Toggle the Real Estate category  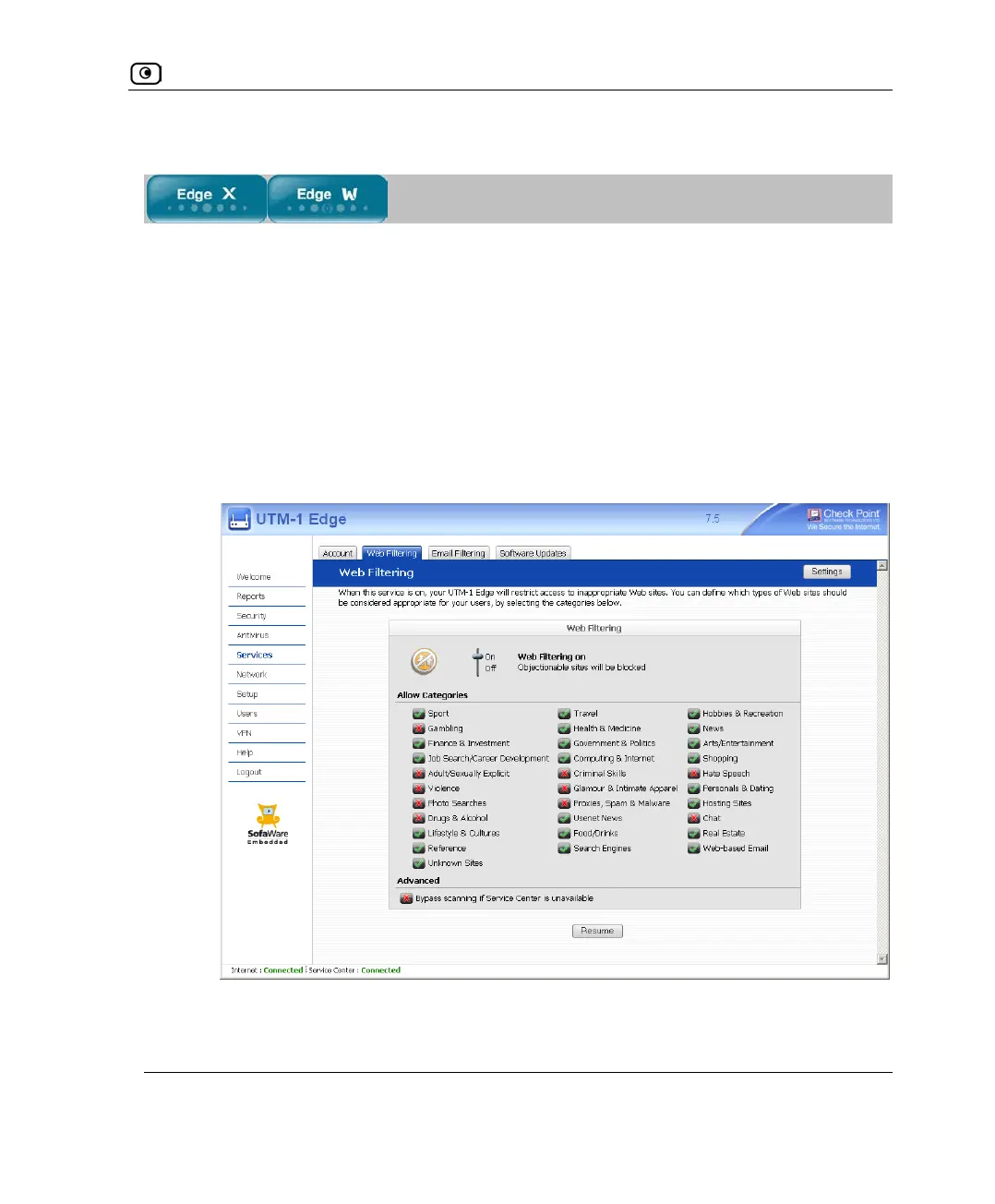tap(693, 833)
